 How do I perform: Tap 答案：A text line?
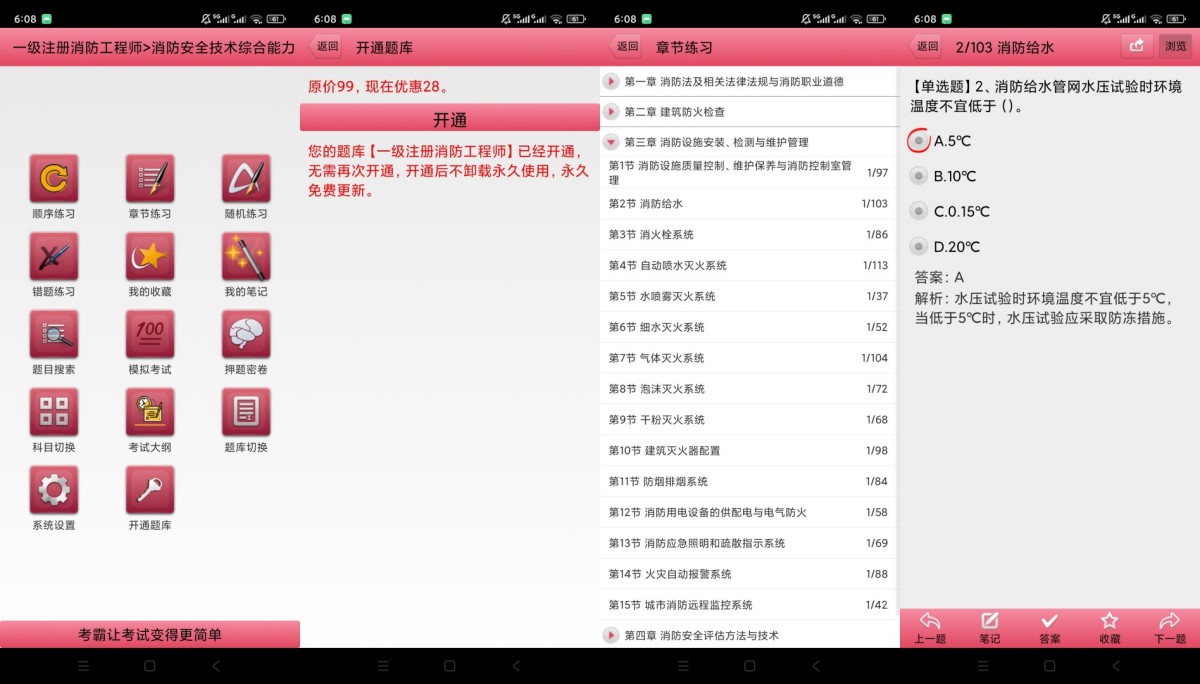click(939, 277)
